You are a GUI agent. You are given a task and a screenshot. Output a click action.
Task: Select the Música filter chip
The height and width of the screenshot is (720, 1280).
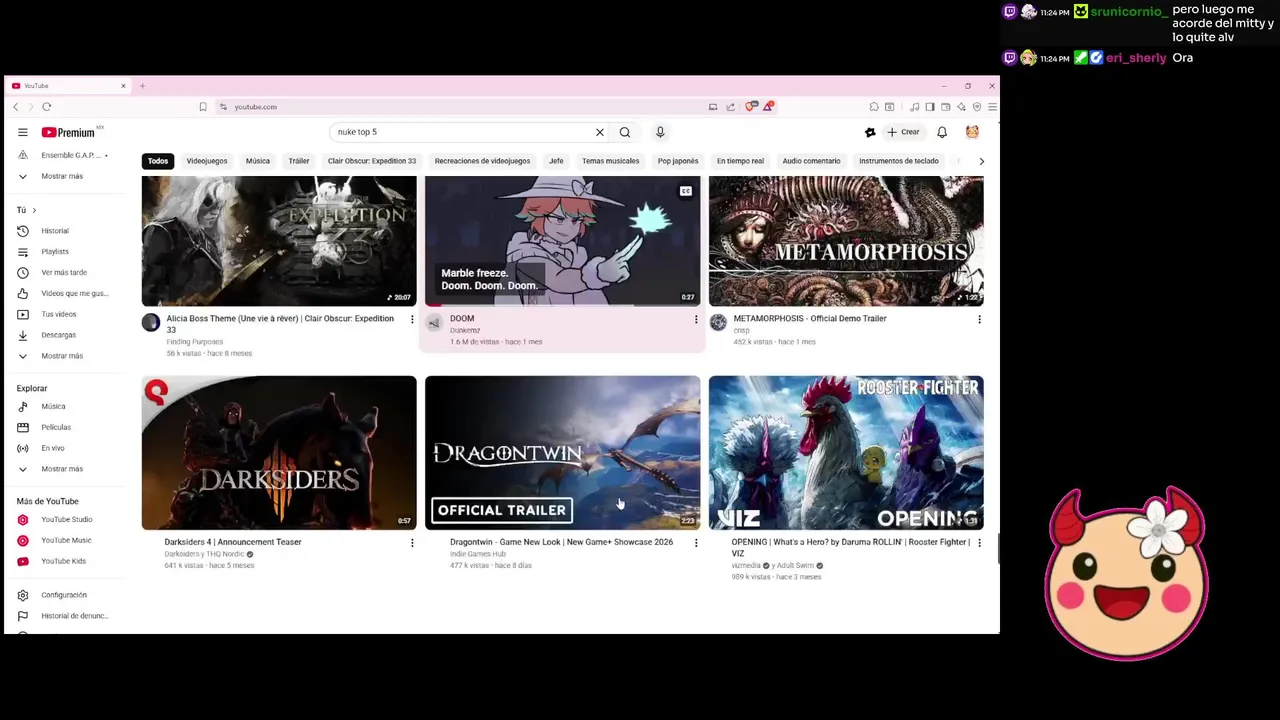click(x=258, y=161)
